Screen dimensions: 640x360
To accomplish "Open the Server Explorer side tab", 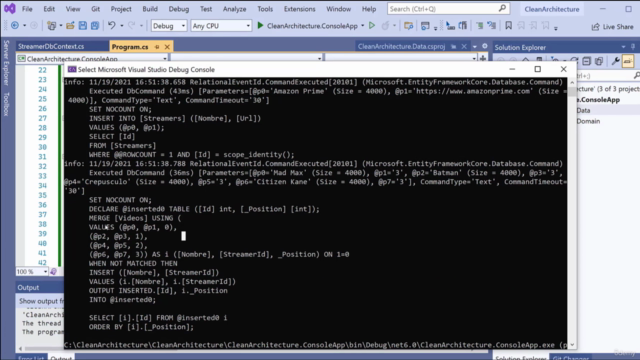I will pos(6,62).
